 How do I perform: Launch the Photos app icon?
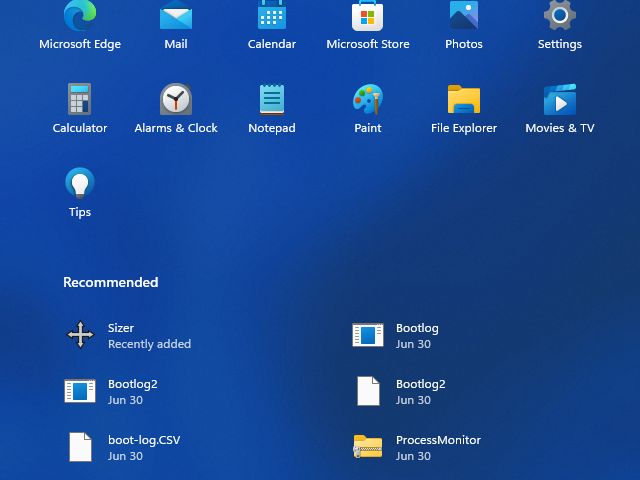(x=464, y=15)
